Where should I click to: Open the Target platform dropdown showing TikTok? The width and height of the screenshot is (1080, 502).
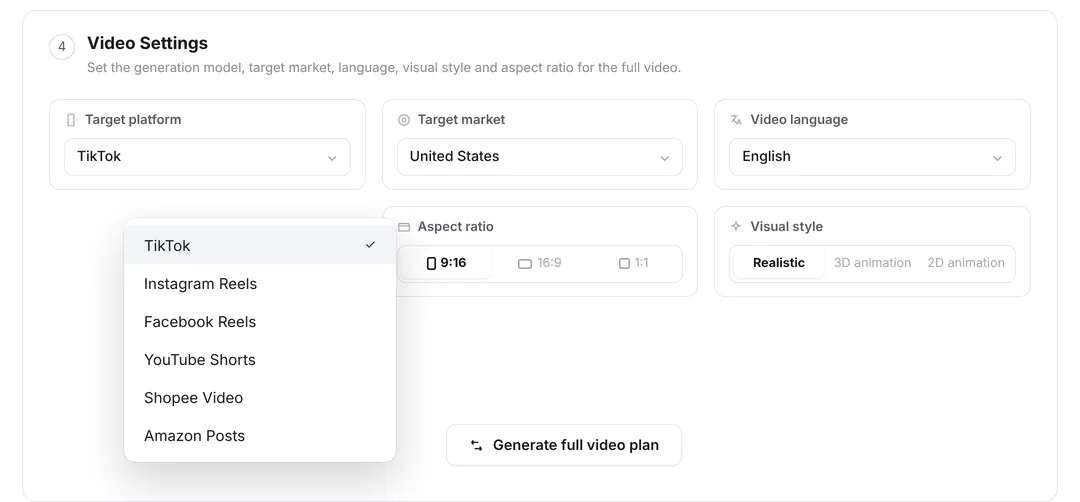tap(207, 157)
